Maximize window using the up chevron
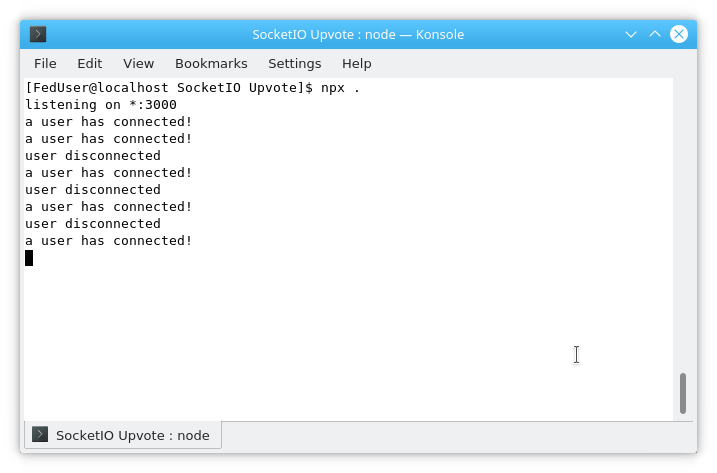 pyautogui.click(x=655, y=34)
